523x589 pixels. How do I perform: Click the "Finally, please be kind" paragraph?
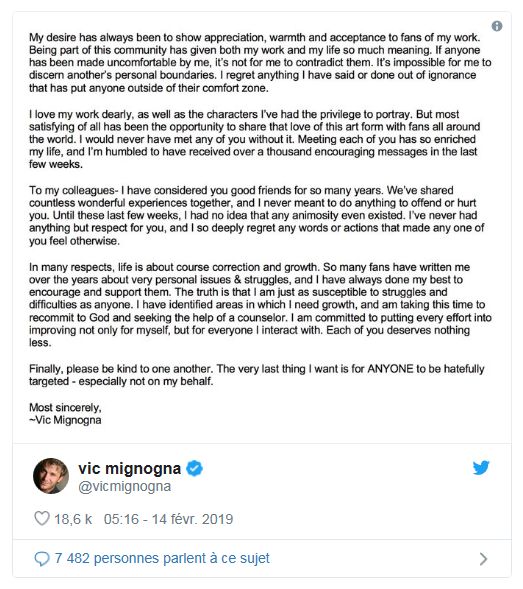tap(257, 375)
